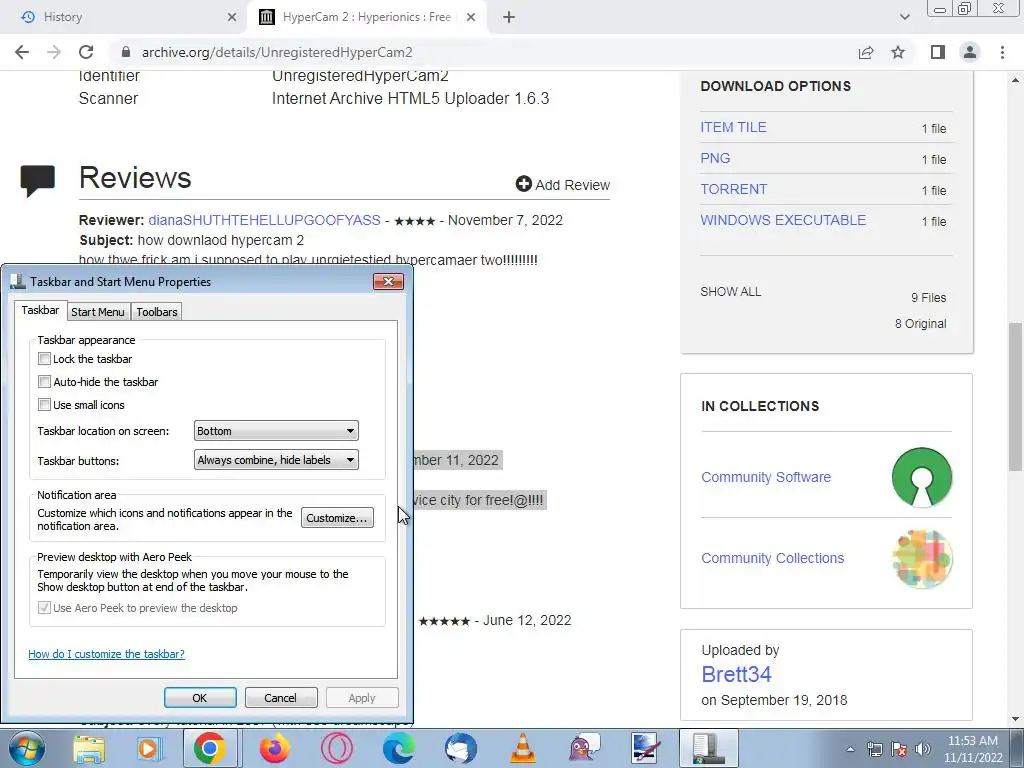This screenshot has width=1024, height=768.
Task: Toggle Use Aero Peek checkbox
Action: point(44,608)
